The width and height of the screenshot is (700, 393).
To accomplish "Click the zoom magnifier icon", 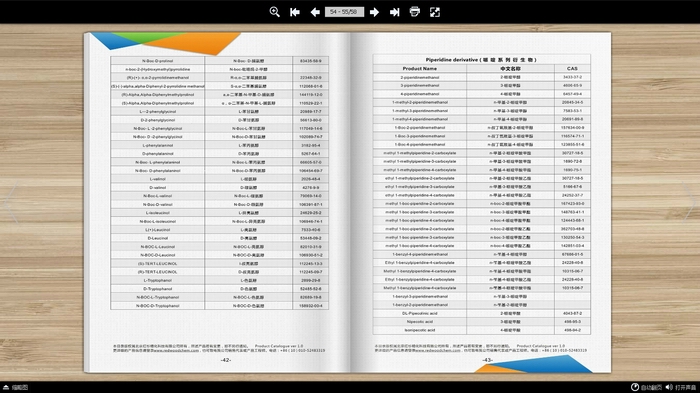I will (x=275, y=12).
